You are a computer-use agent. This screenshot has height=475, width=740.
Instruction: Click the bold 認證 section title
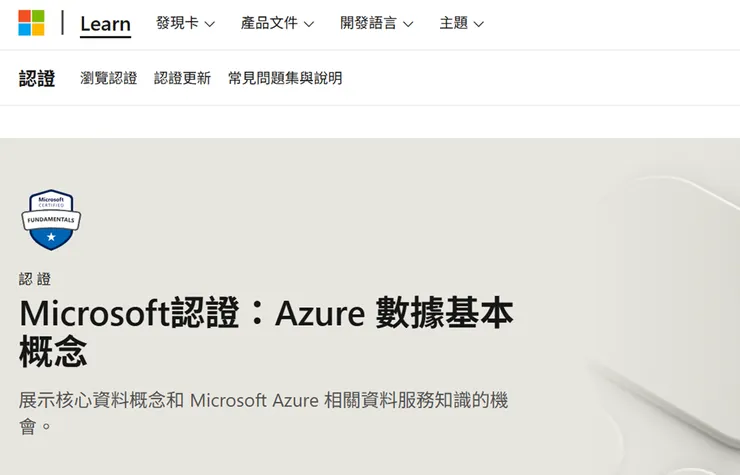(37, 78)
